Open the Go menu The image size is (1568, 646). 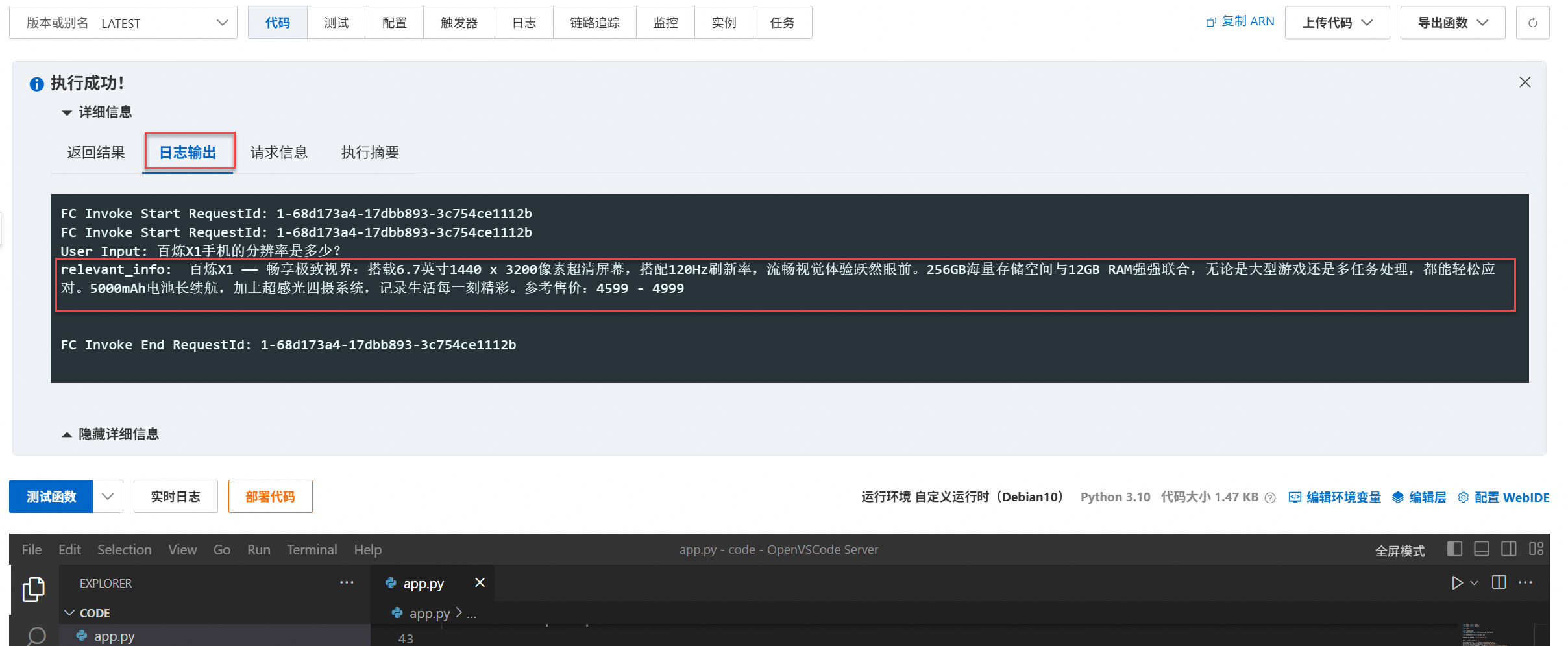(x=222, y=549)
